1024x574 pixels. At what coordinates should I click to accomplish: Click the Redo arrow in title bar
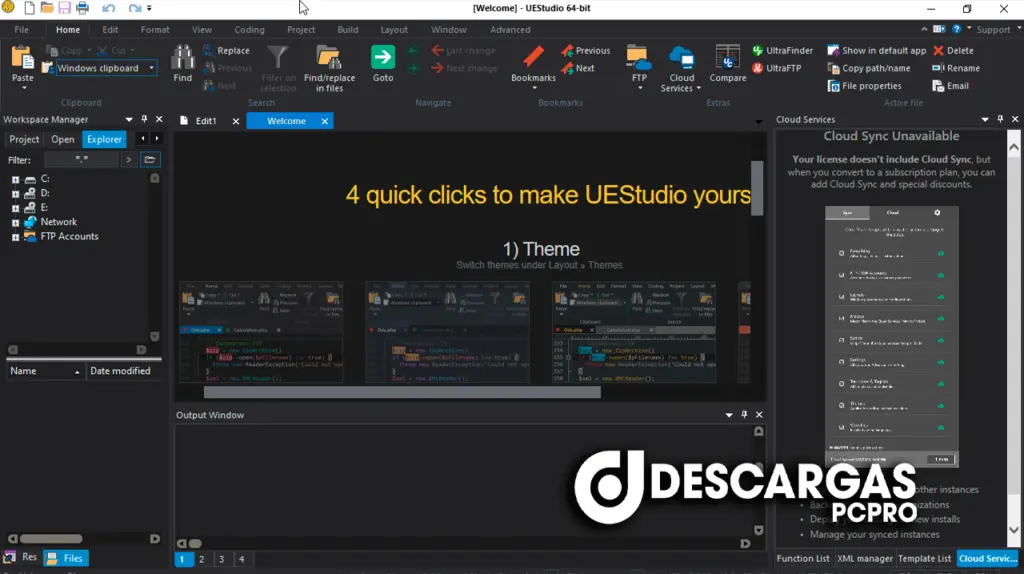tap(134, 8)
